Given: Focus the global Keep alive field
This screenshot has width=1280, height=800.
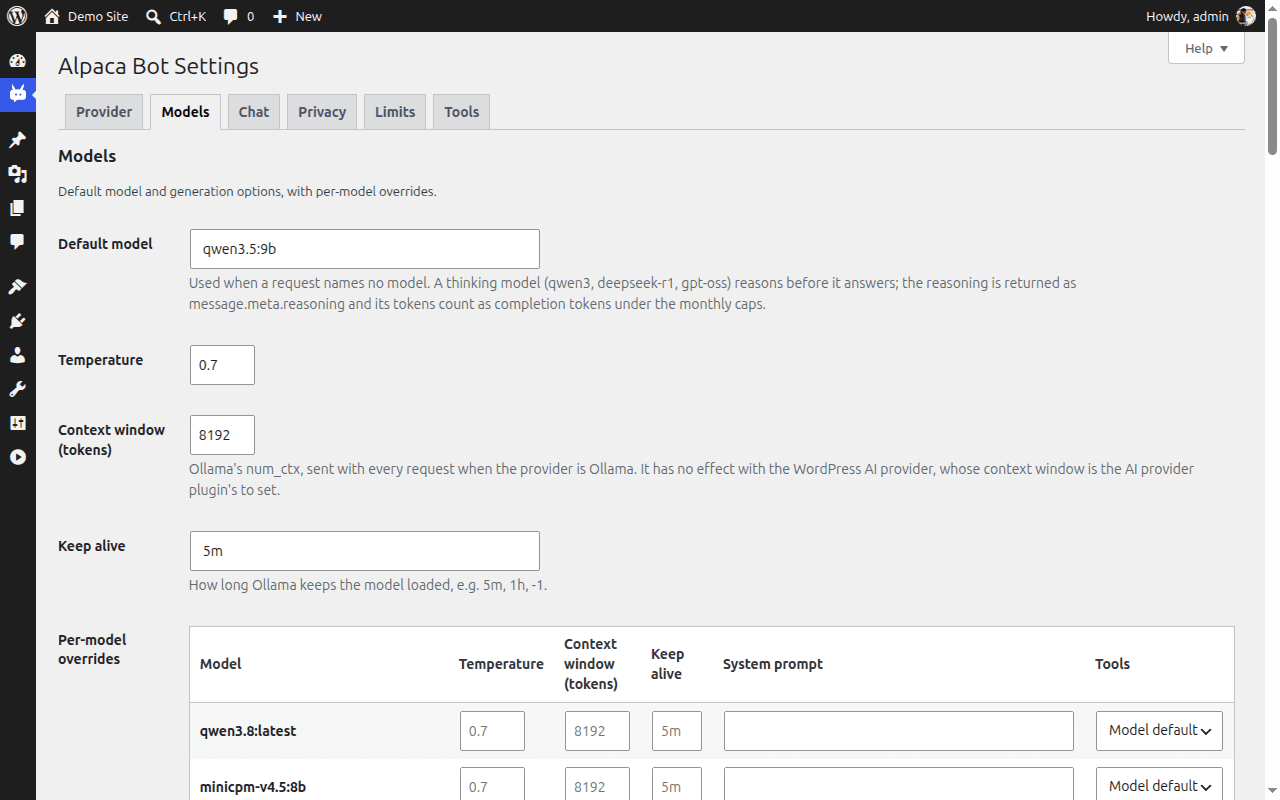Looking at the screenshot, I should point(365,551).
